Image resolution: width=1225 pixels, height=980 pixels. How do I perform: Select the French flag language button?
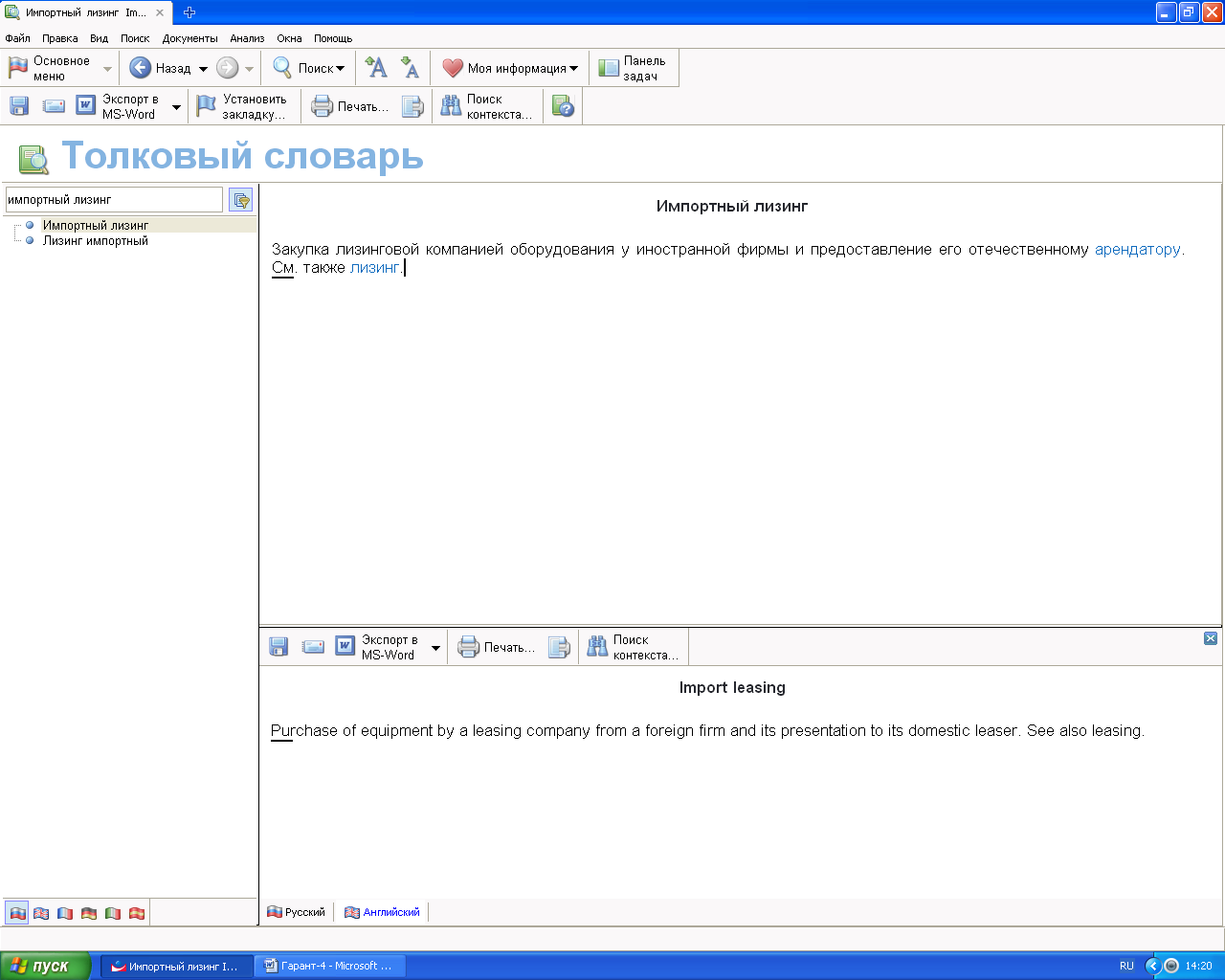[x=65, y=913]
